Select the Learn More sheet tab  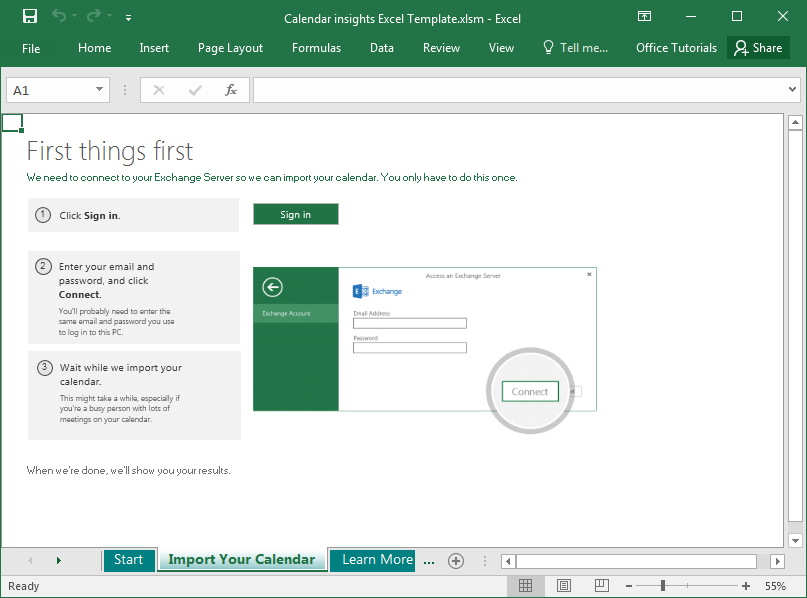tap(372, 560)
